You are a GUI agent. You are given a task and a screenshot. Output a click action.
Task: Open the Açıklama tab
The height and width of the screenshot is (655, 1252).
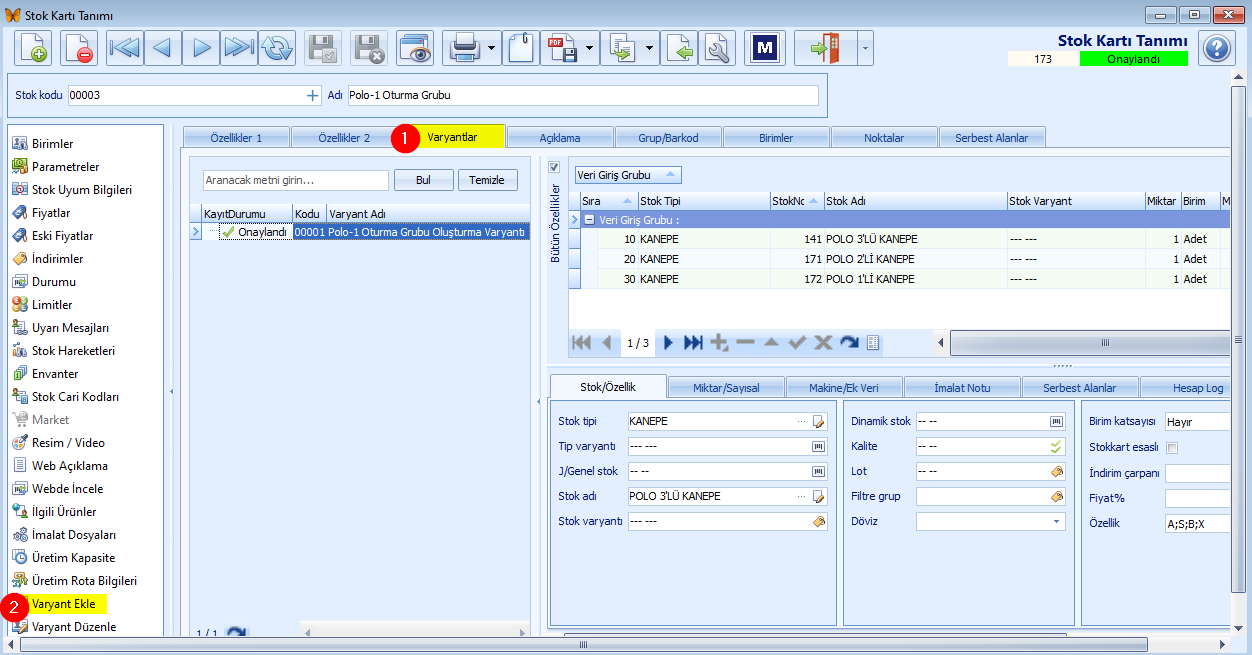point(560,138)
